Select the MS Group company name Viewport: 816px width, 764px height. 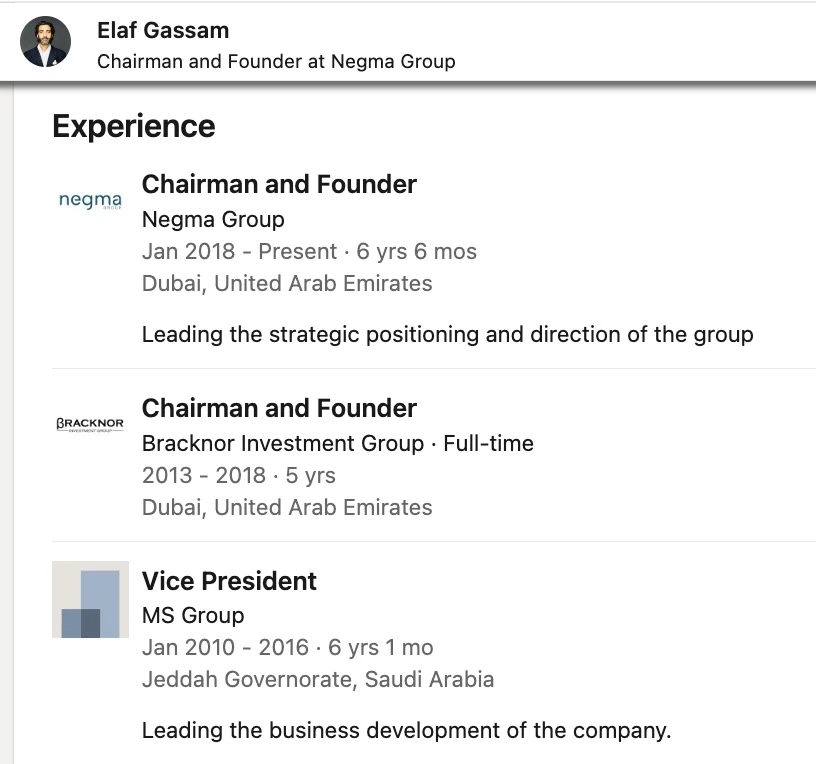(x=193, y=616)
